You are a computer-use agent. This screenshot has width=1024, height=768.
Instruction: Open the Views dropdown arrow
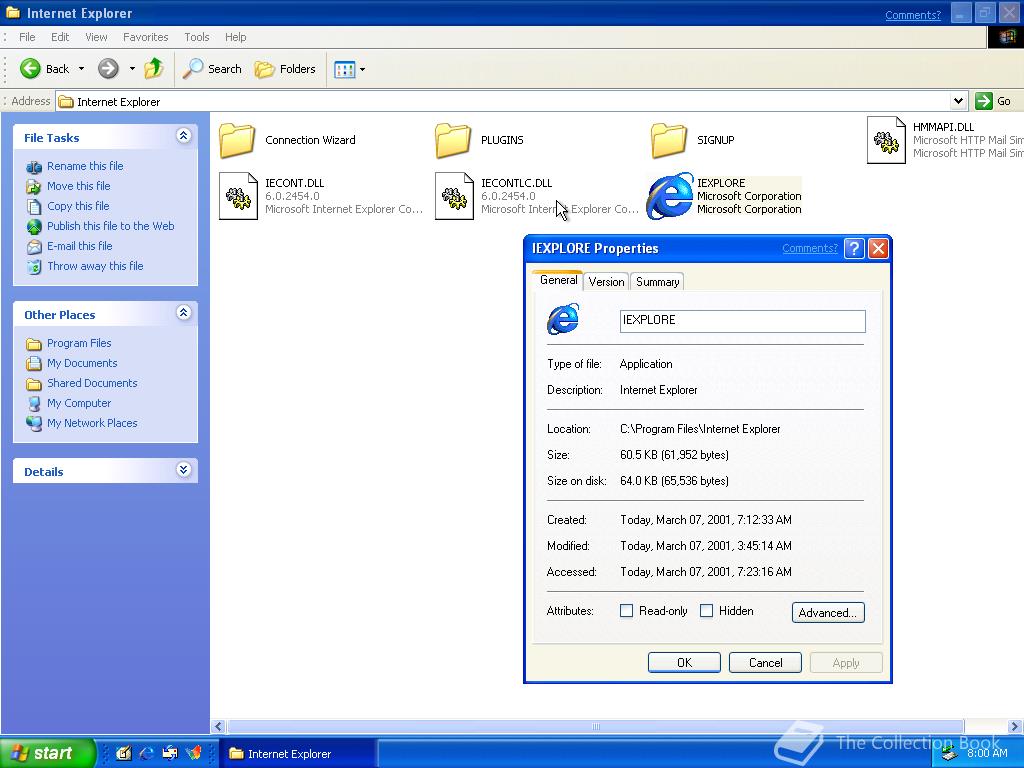(x=362, y=69)
